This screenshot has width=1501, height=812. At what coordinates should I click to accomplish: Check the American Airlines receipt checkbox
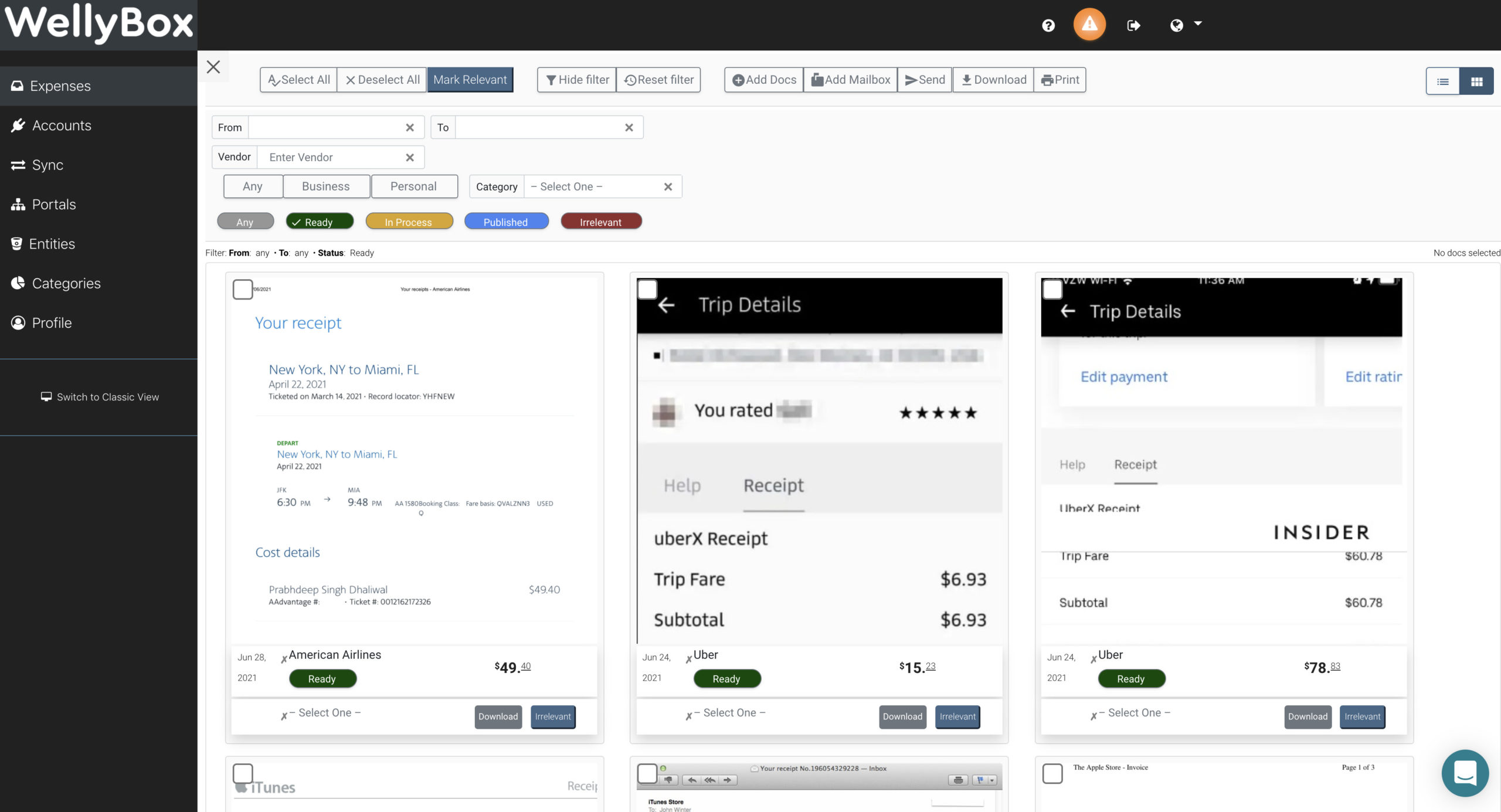[x=243, y=289]
